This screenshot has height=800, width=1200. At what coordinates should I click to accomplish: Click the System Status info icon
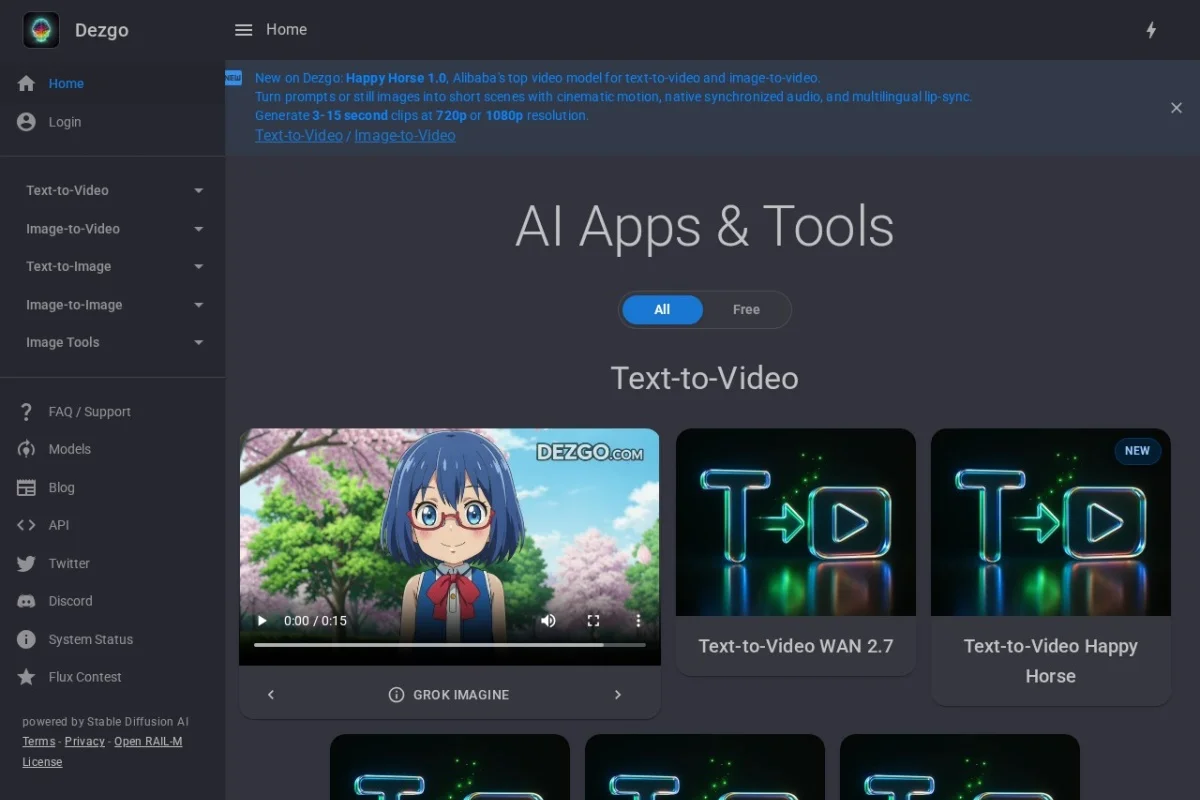[x=27, y=640]
